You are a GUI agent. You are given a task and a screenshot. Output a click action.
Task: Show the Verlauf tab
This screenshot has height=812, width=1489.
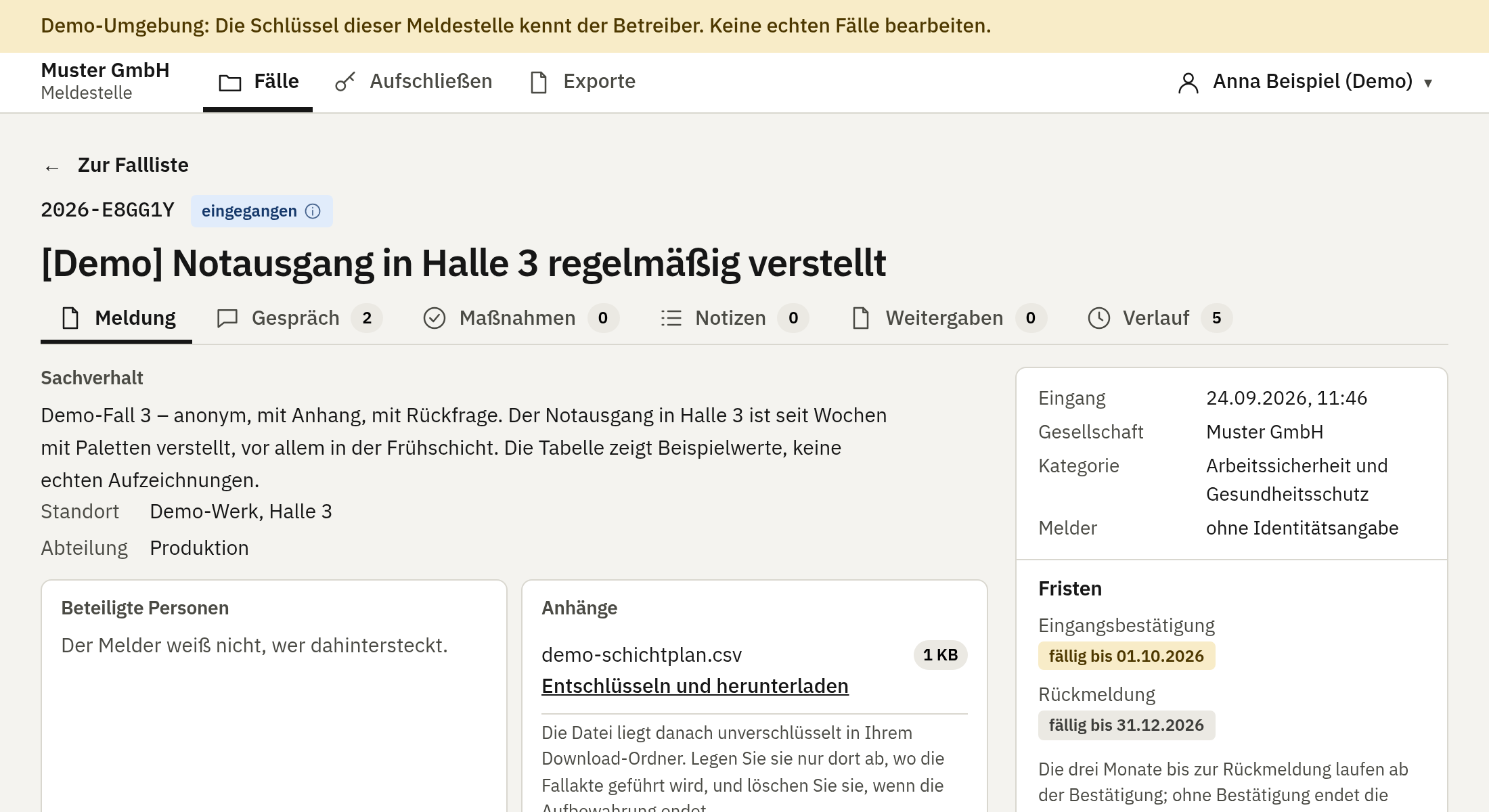pyautogui.click(x=1159, y=318)
